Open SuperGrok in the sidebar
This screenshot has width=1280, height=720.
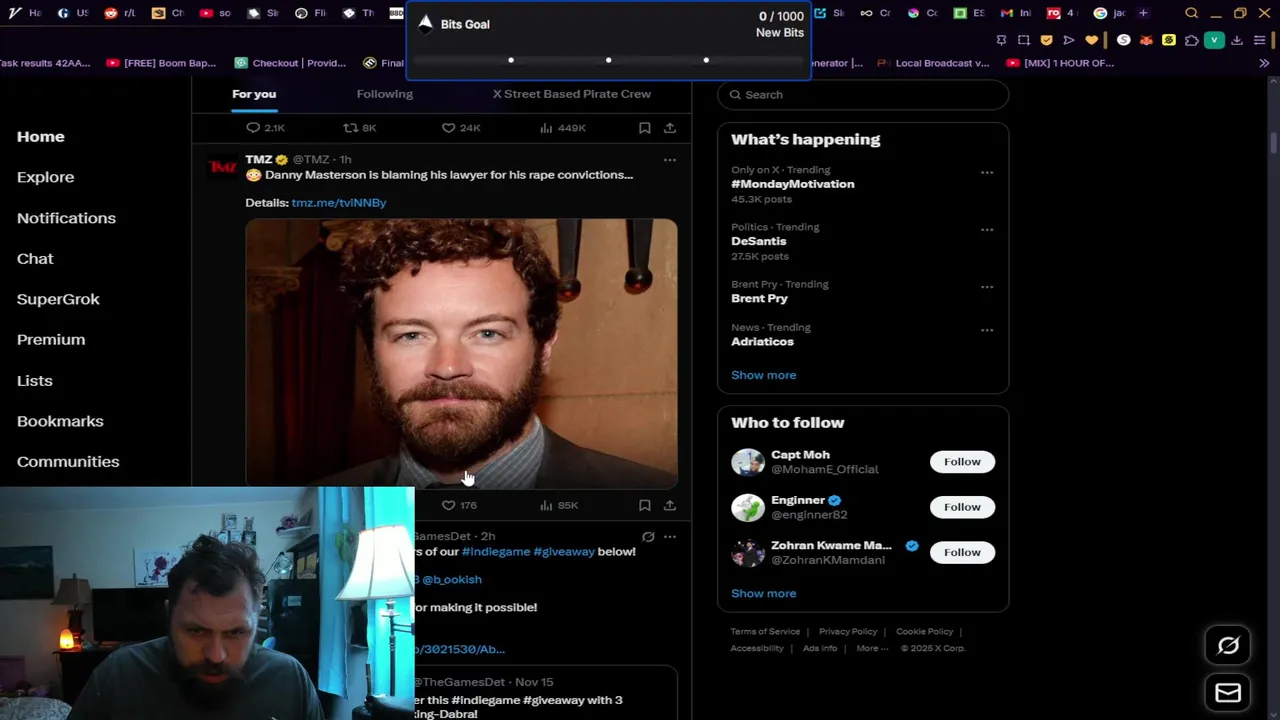(58, 299)
